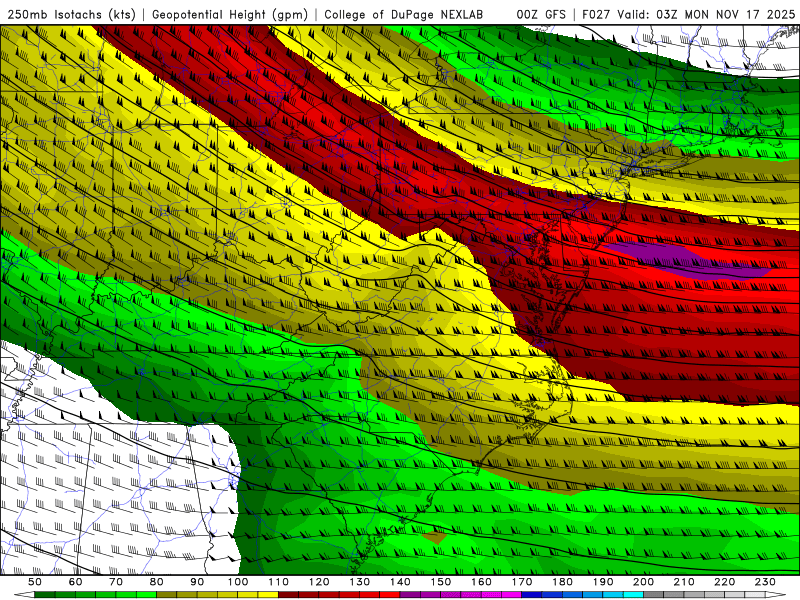Image resolution: width=800 pixels, height=600 pixels.
Task: Select the dark gray swatch right of 200
Action: tap(654, 595)
